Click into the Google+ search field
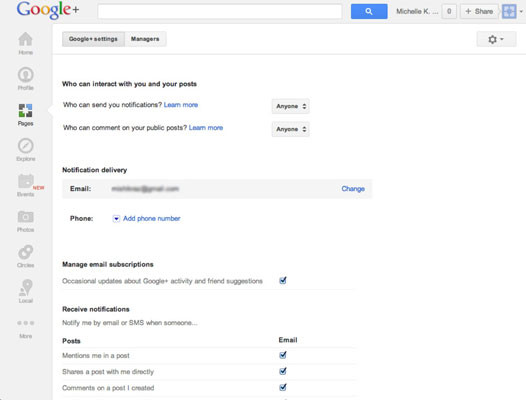This screenshot has height=400, width=526. (220, 11)
